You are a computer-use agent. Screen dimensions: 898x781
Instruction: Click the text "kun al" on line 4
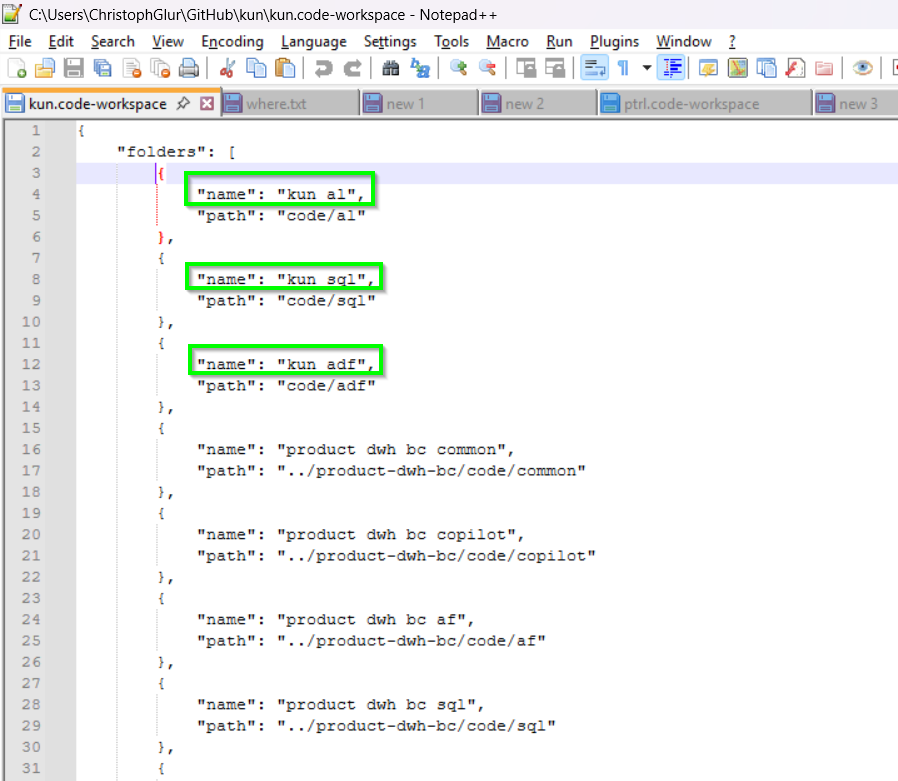(x=316, y=195)
